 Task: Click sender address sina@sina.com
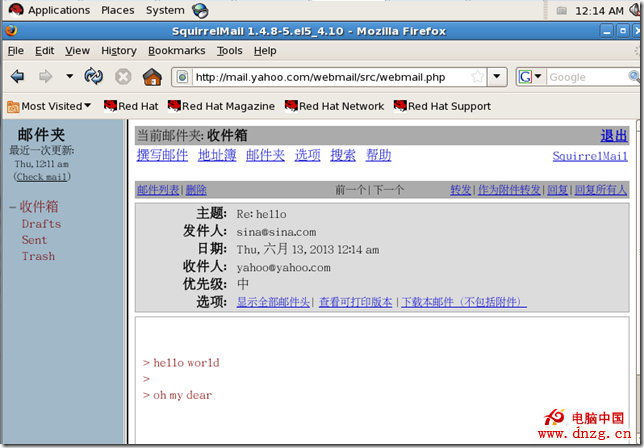coord(276,232)
